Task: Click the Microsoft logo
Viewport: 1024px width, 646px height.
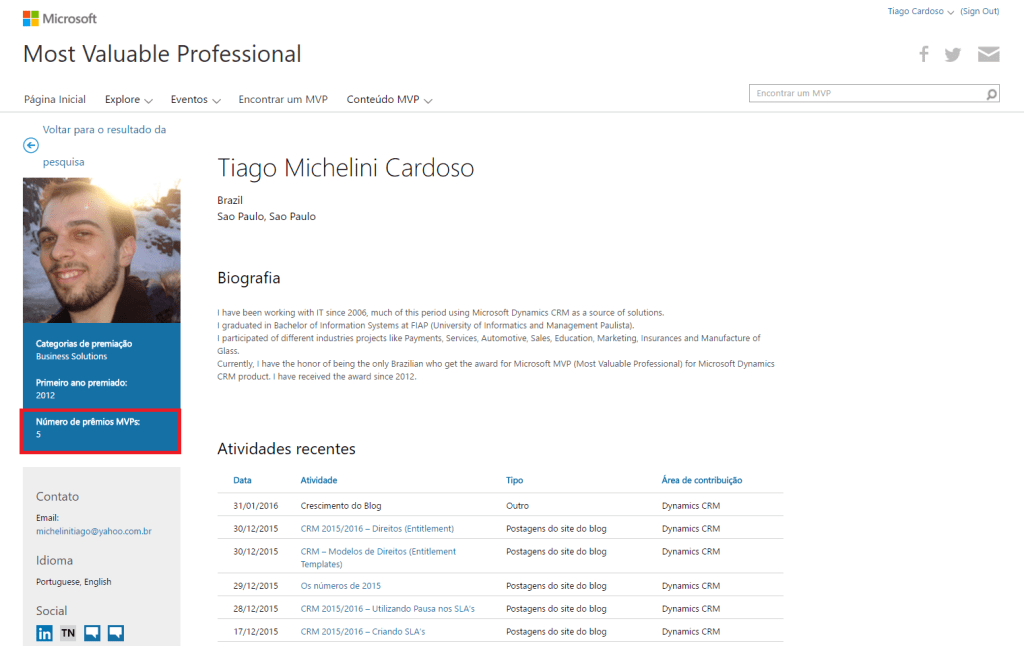Action: point(60,18)
